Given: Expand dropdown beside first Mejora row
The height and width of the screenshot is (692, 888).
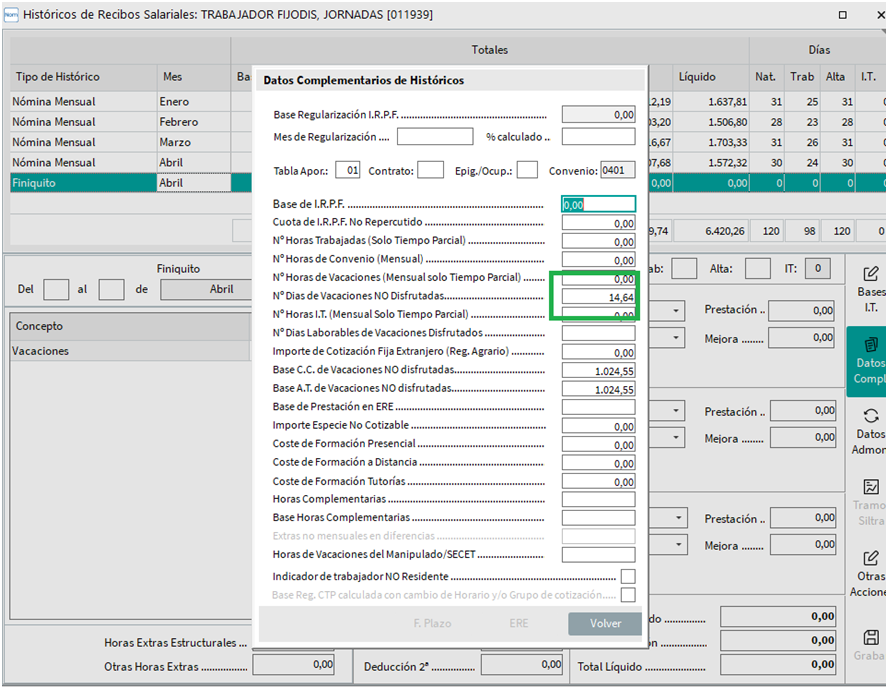Looking at the screenshot, I should pos(676,338).
